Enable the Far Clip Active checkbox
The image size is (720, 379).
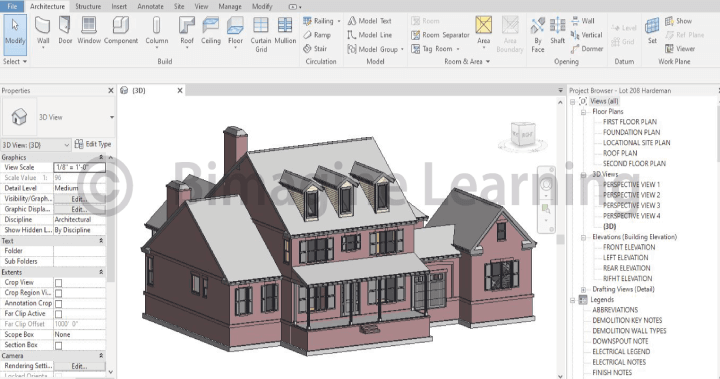click(58, 314)
